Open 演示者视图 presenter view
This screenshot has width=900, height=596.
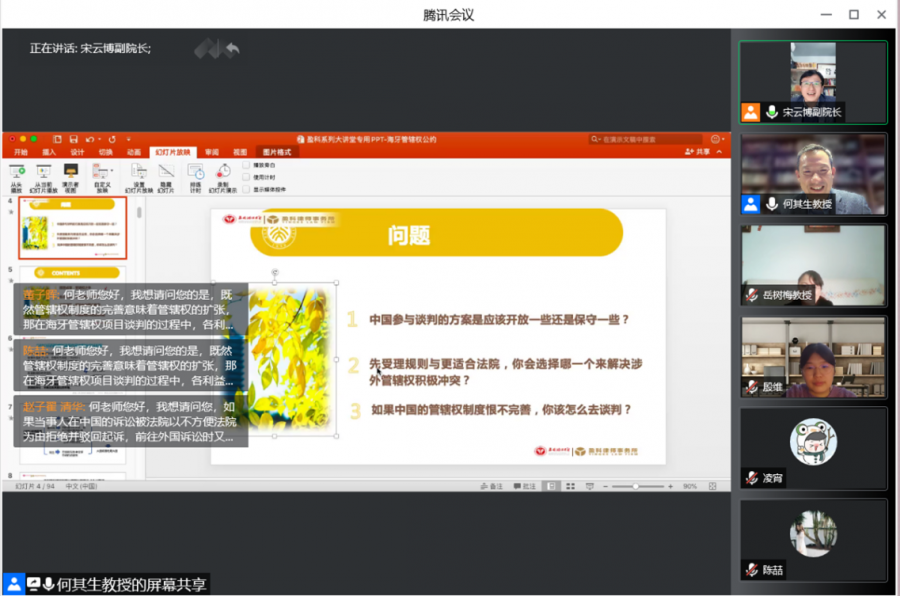coord(71,172)
